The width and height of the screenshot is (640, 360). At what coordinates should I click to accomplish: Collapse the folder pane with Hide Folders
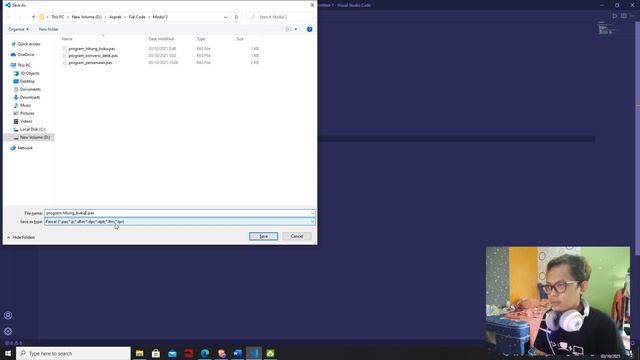tap(21, 238)
